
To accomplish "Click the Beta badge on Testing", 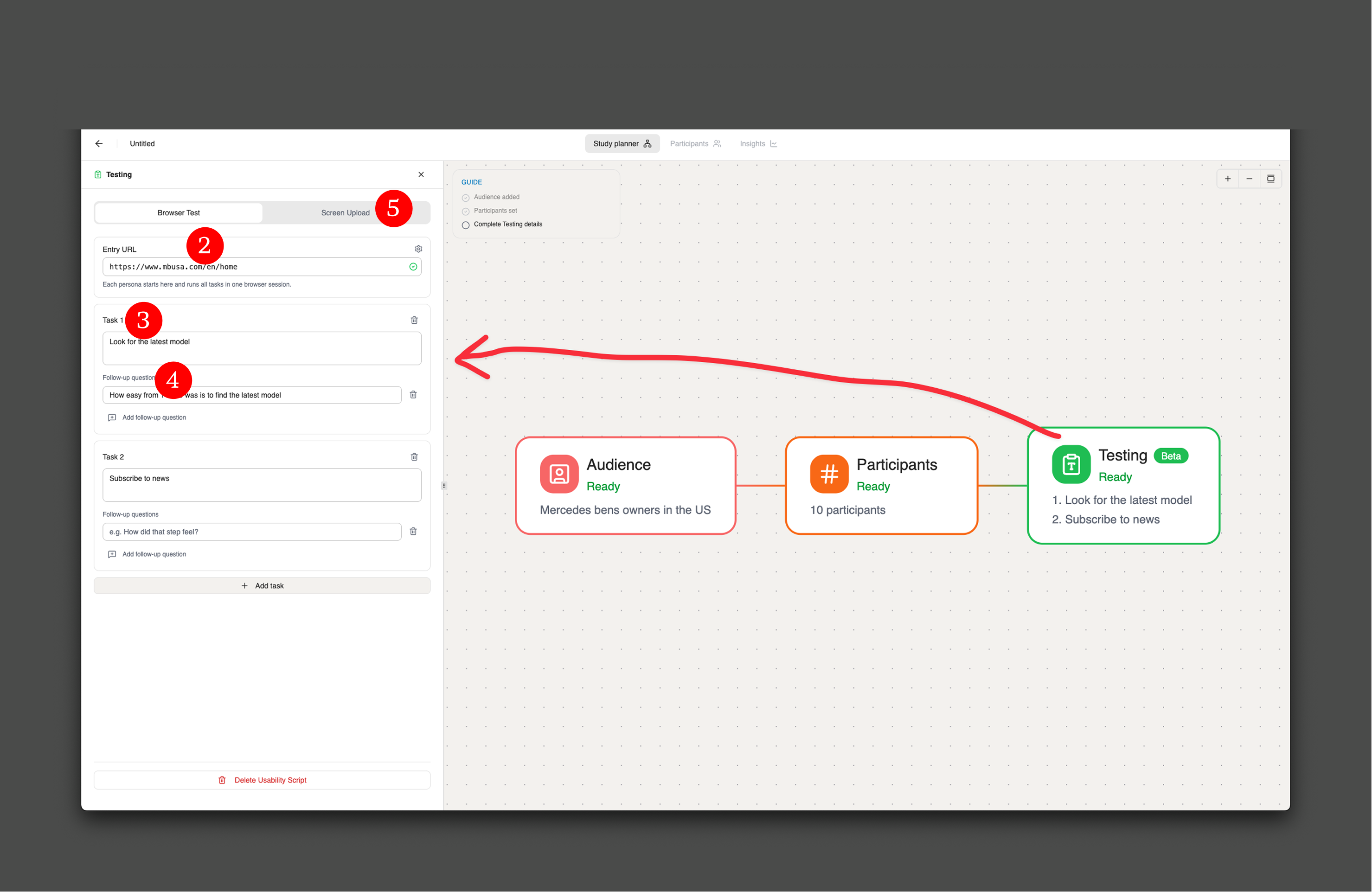I will [x=1171, y=456].
